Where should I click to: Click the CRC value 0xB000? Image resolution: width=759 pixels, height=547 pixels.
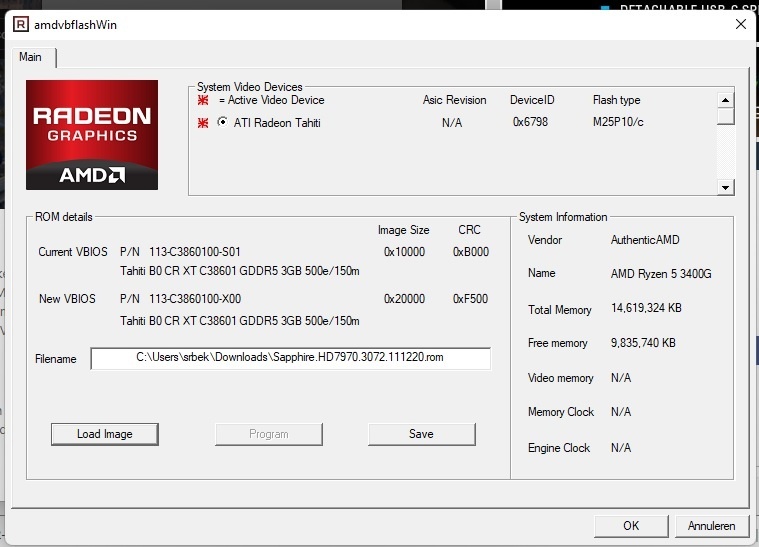tap(471, 252)
